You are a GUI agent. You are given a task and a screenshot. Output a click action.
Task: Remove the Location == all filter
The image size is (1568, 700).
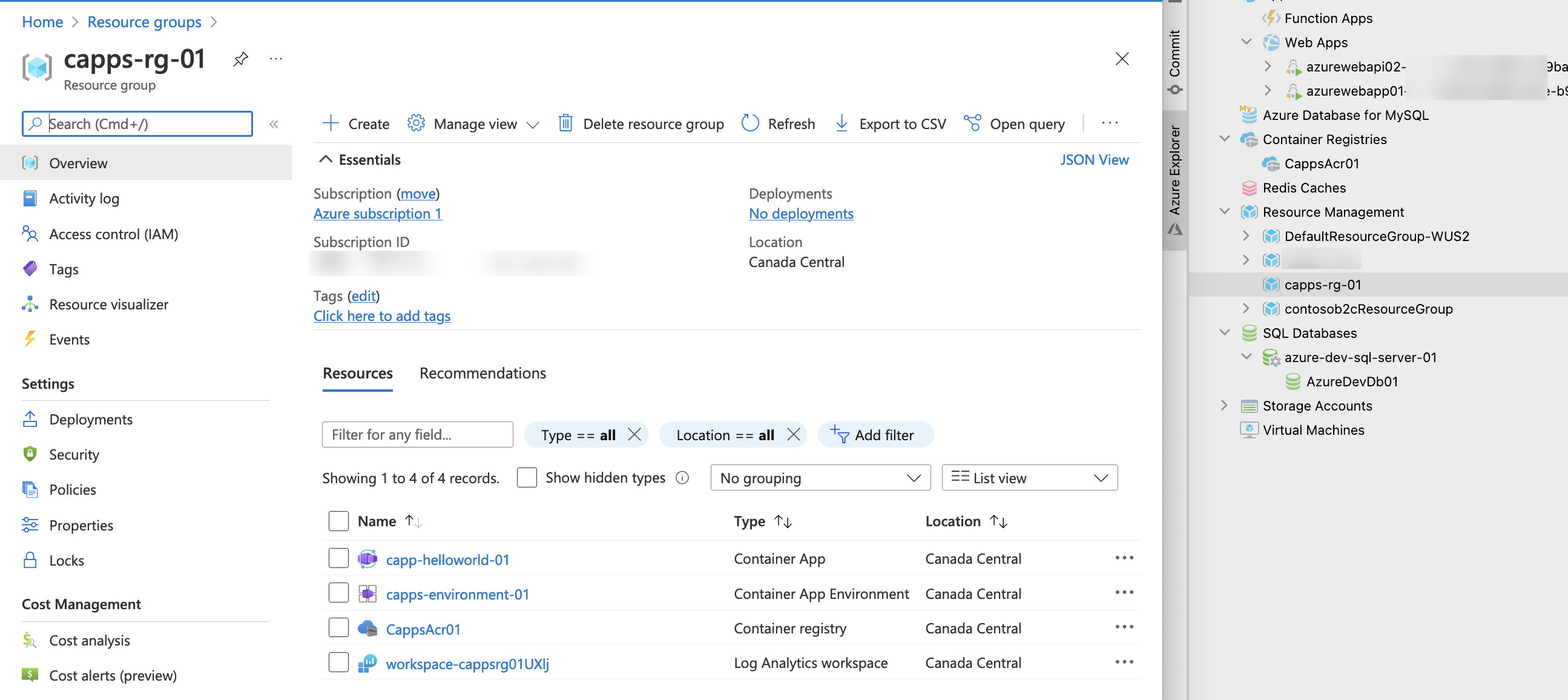793,435
